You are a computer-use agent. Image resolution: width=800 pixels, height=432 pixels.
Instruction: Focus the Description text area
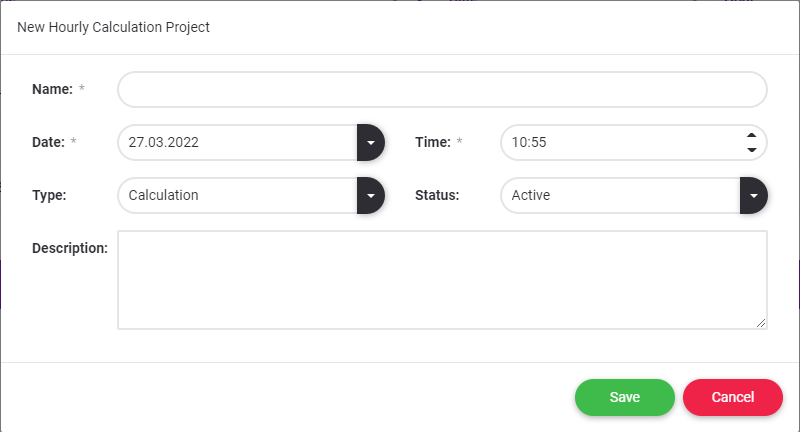coord(442,280)
